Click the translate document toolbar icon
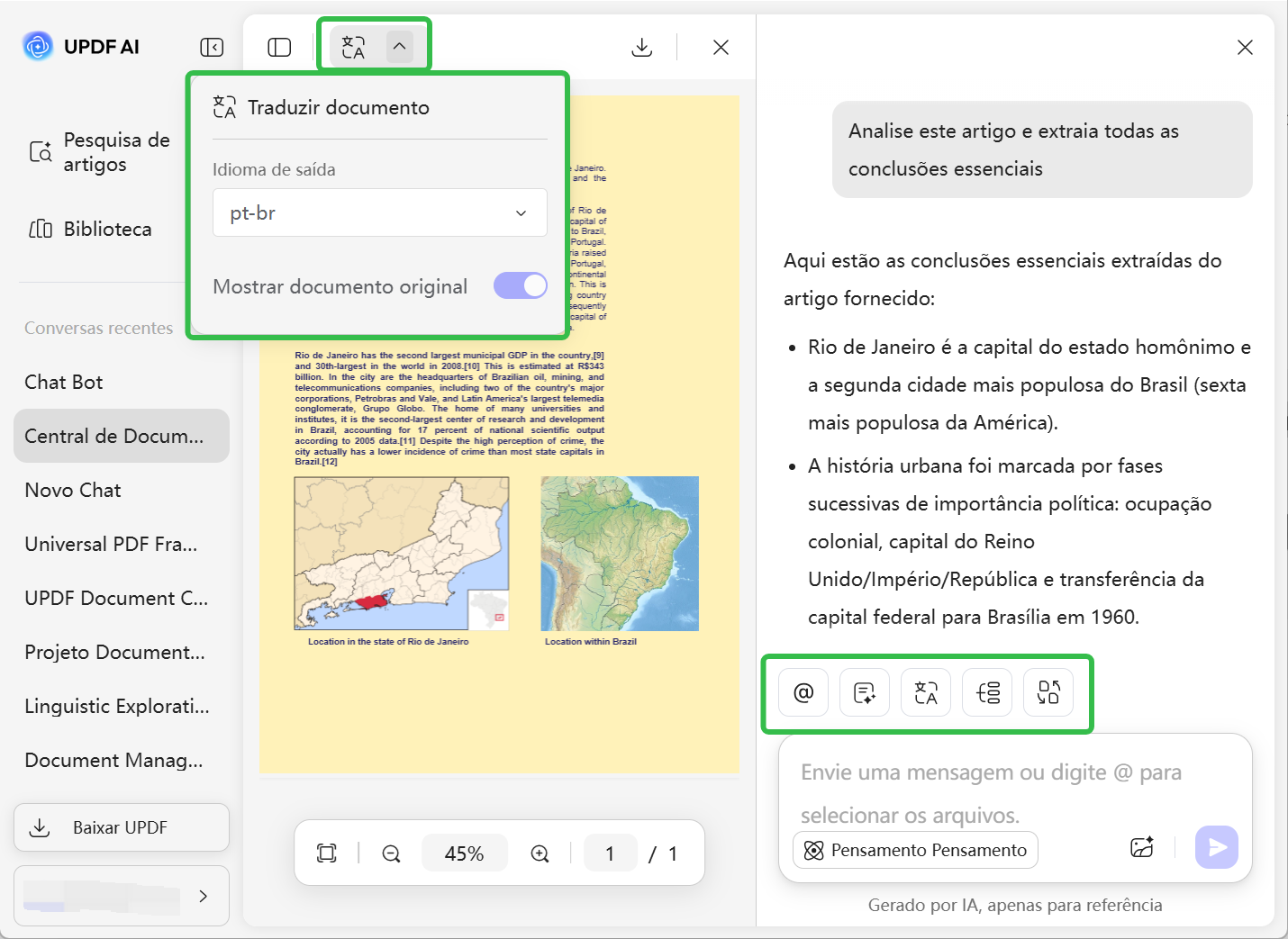 point(354,47)
